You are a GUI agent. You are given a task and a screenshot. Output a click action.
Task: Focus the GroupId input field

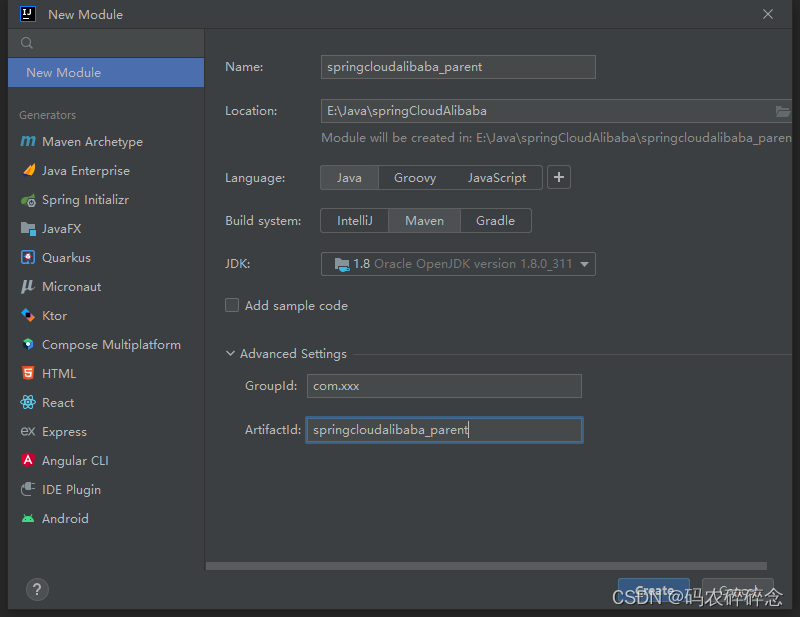(444, 386)
